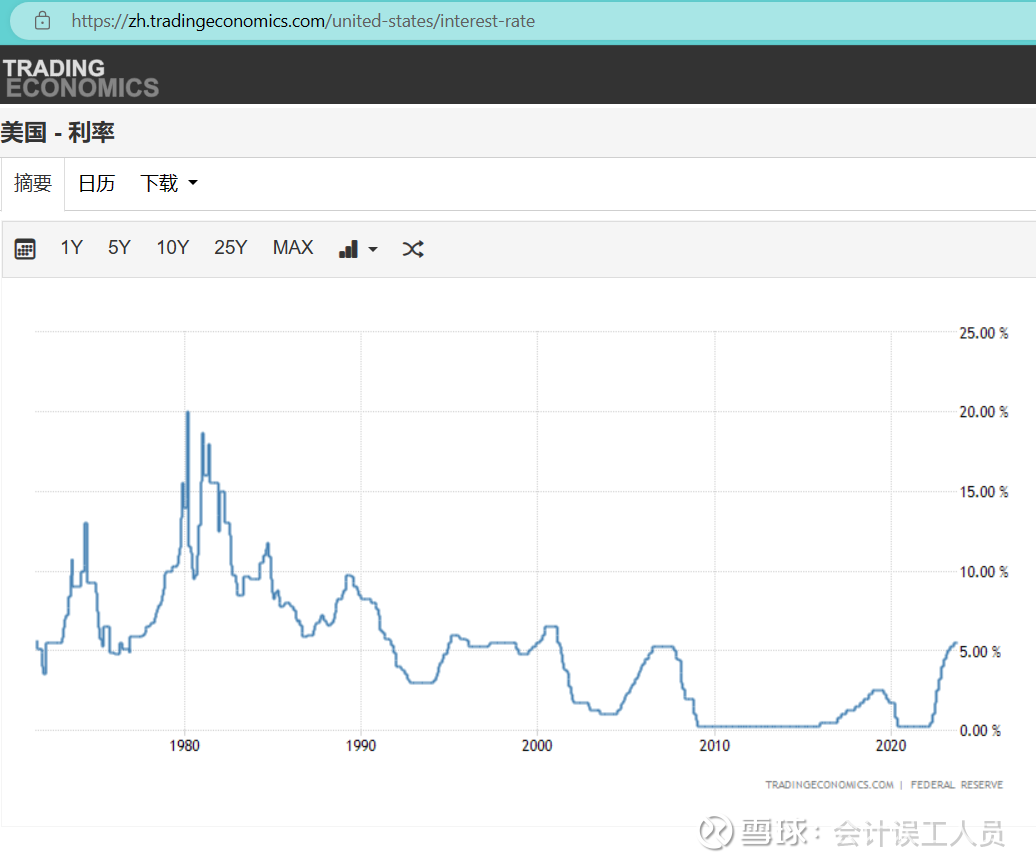Select the 10Y time range
This screenshot has height=865, width=1036.
(x=172, y=248)
